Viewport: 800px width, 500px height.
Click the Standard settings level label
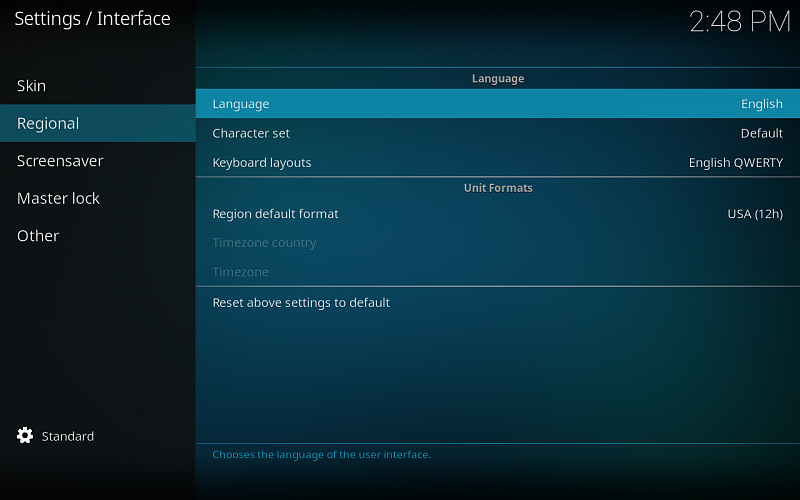68,436
